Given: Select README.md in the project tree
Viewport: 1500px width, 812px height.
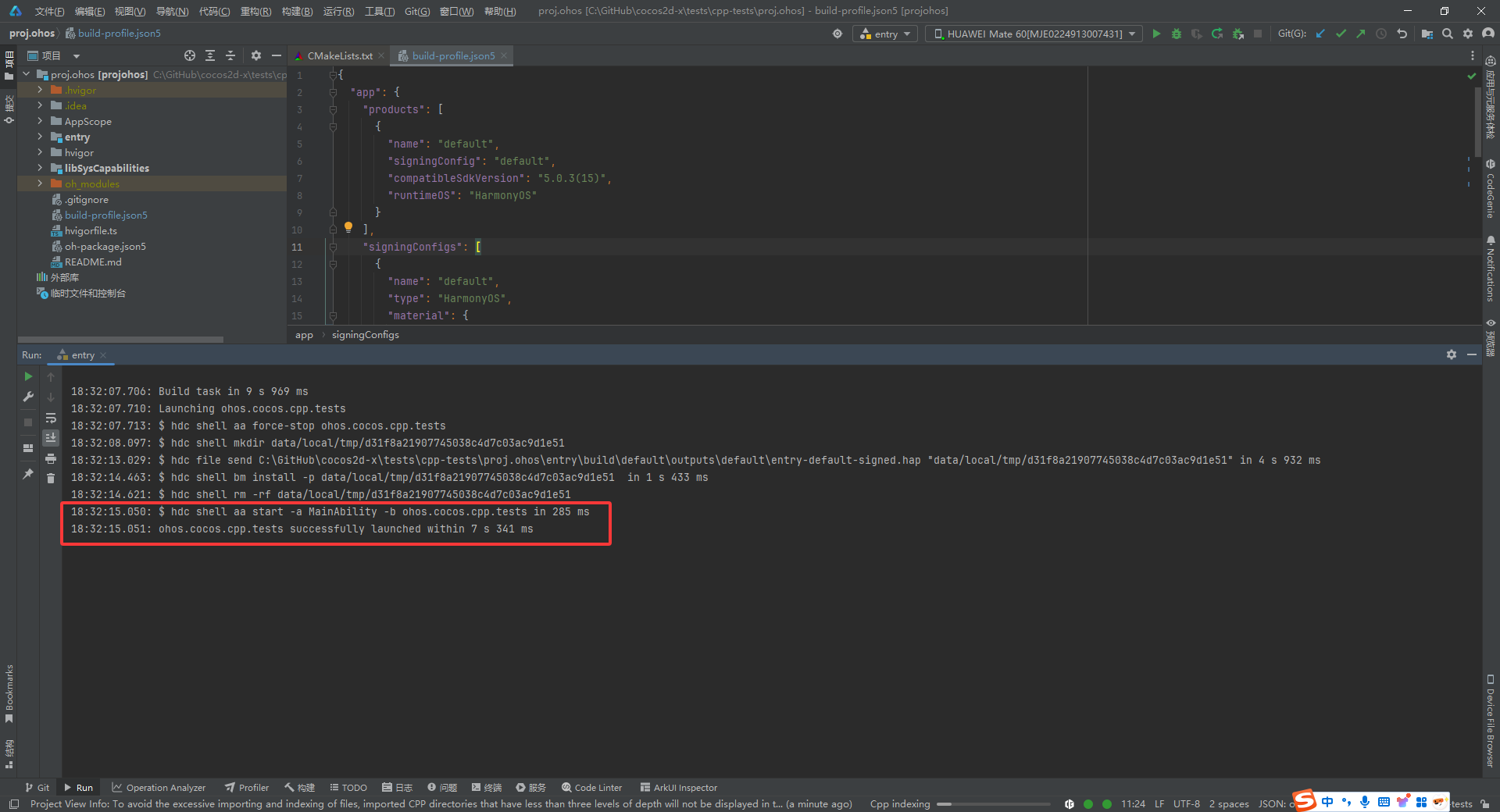Looking at the screenshot, I should pos(93,262).
